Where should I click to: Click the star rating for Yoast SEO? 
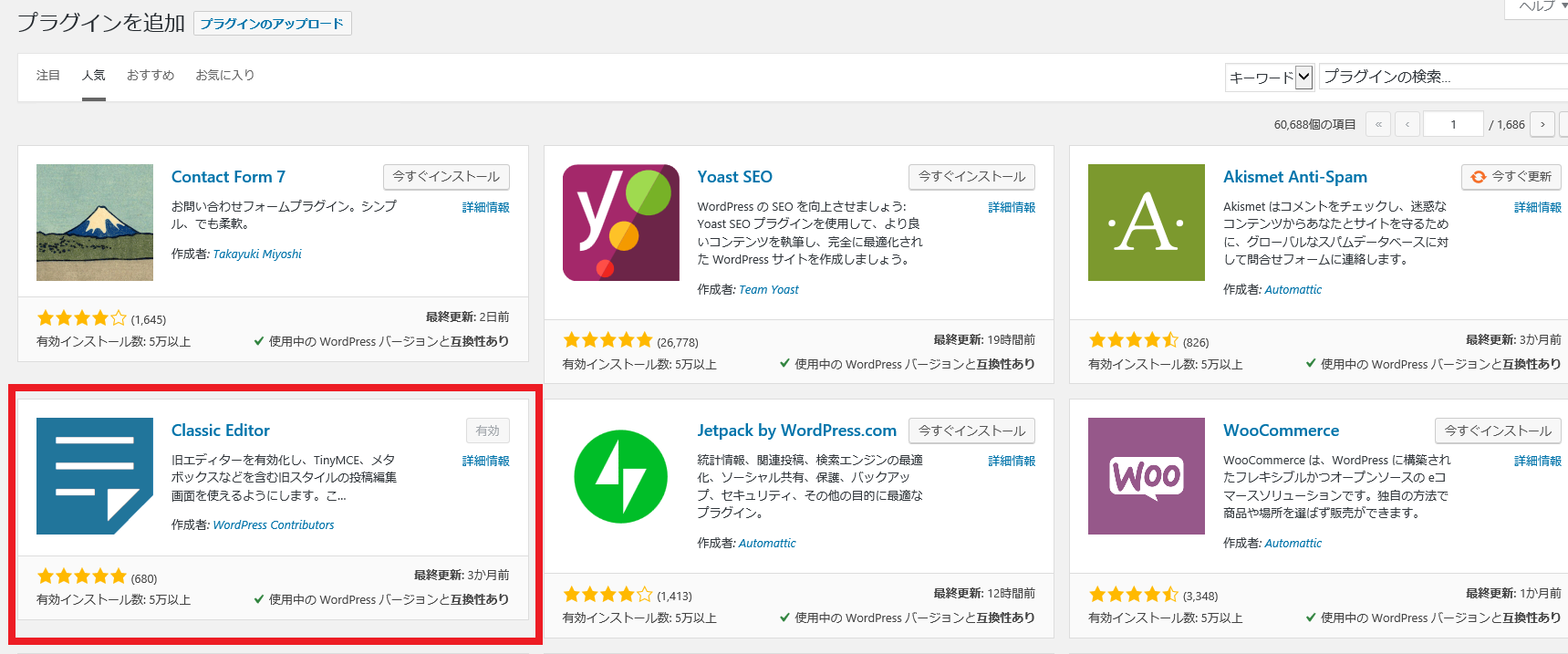click(607, 341)
